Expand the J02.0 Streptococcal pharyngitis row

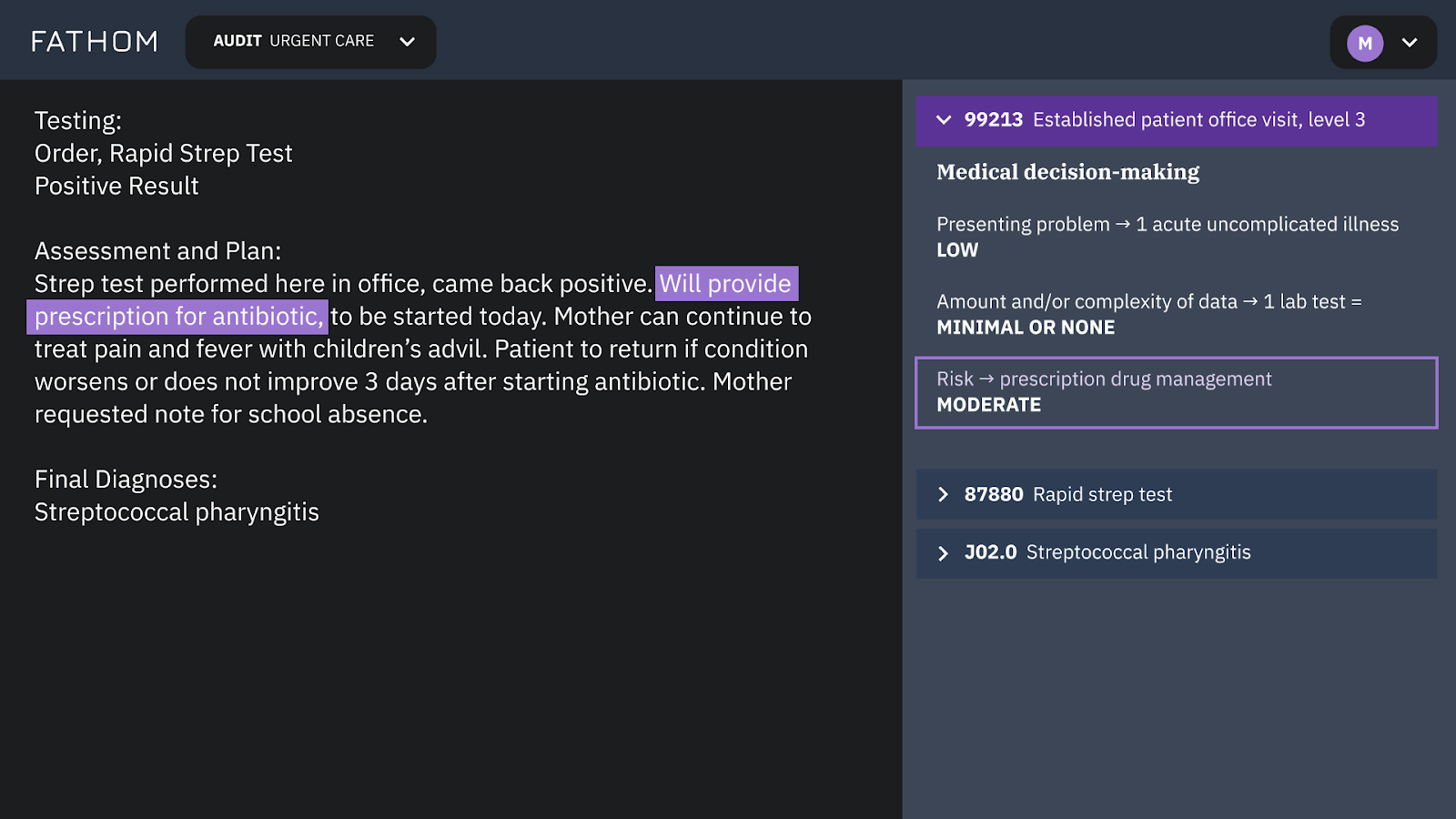[1176, 552]
